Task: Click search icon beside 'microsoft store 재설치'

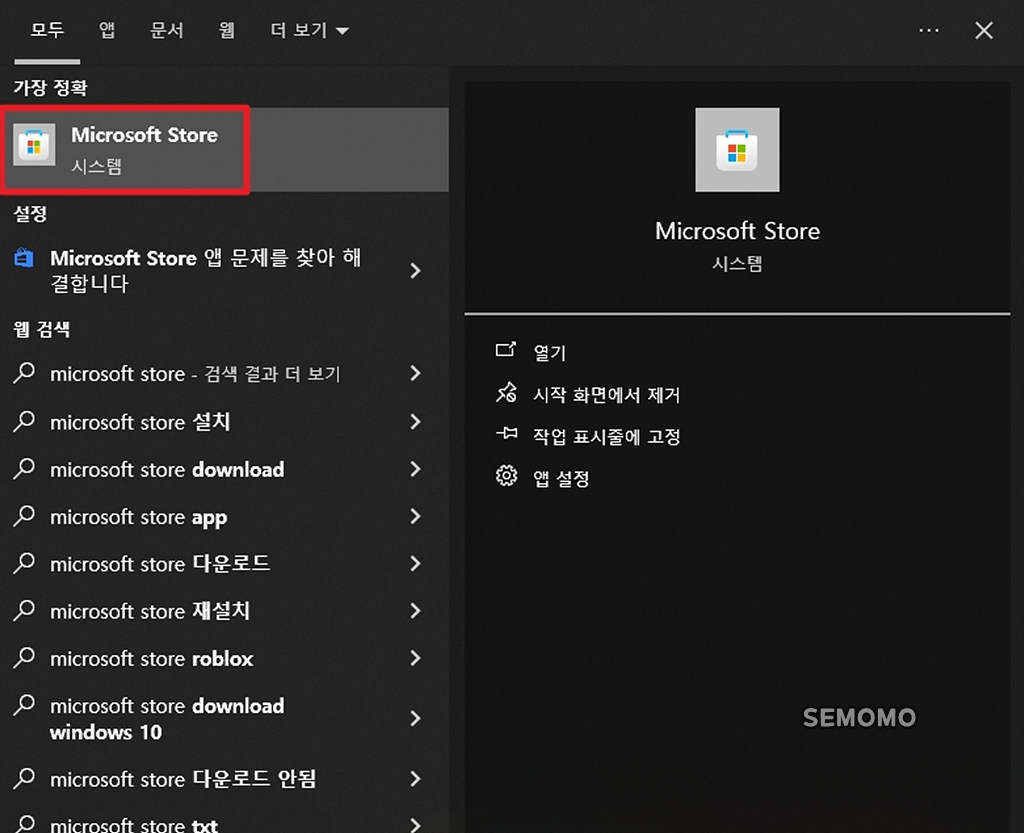Action: tap(24, 609)
